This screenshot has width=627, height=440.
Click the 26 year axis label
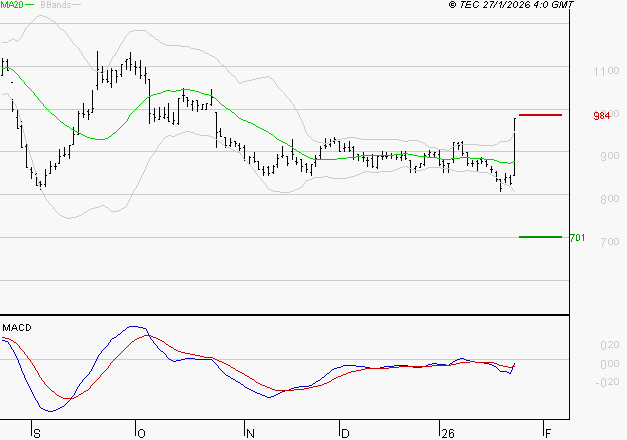[x=448, y=434]
